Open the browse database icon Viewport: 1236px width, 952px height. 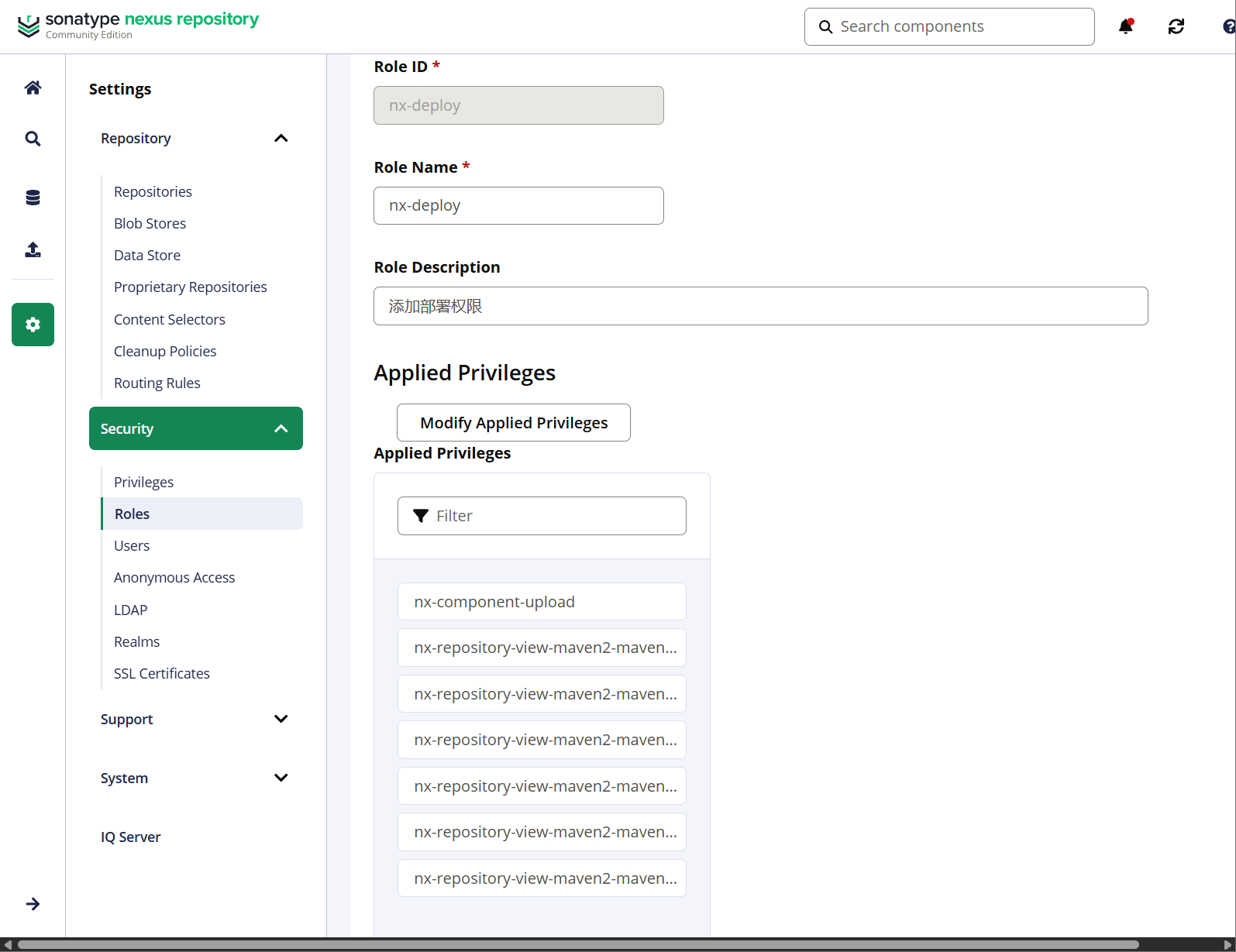point(33,198)
